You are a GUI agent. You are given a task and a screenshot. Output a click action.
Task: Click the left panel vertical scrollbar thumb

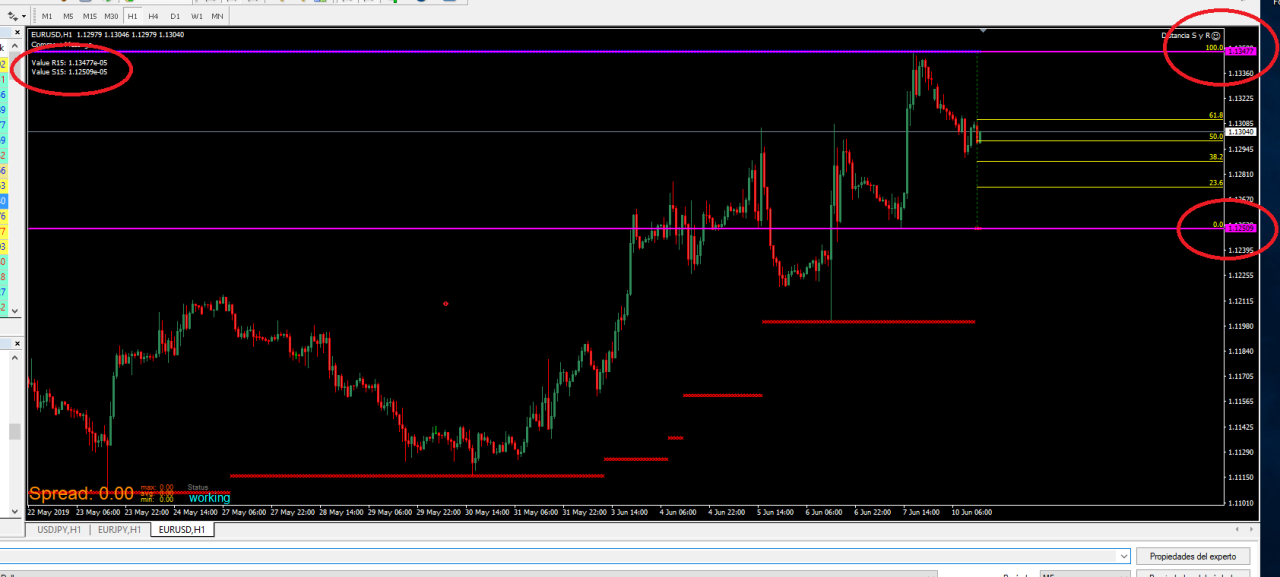(15, 432)
